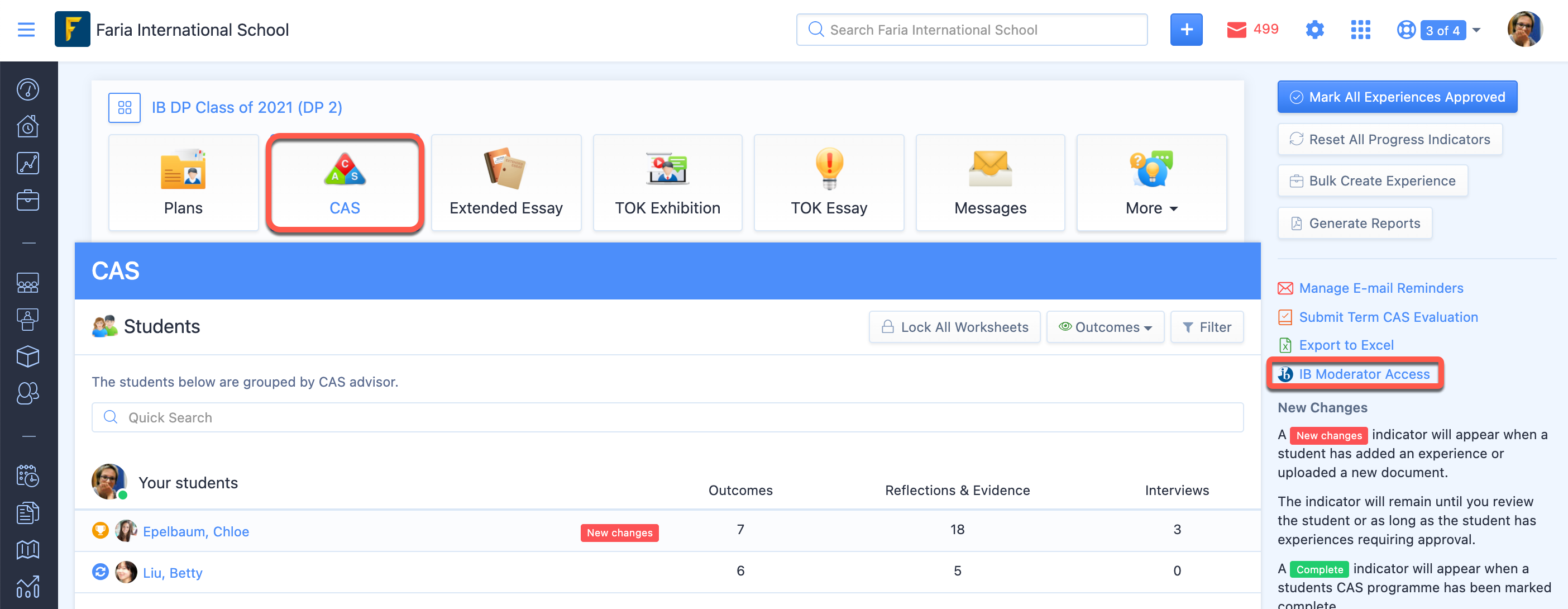Switch to the CAS tab
Image resolution: width=1568 pixels, height=609 pixels.
345,182
